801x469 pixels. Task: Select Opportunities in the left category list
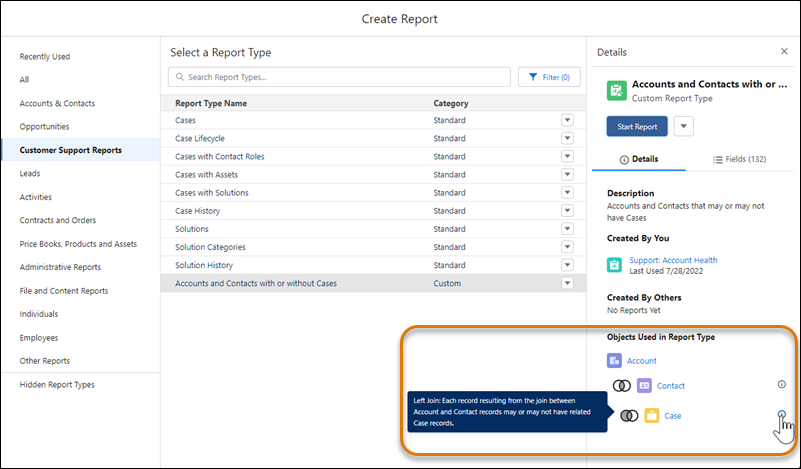click(x=45, y=127)
